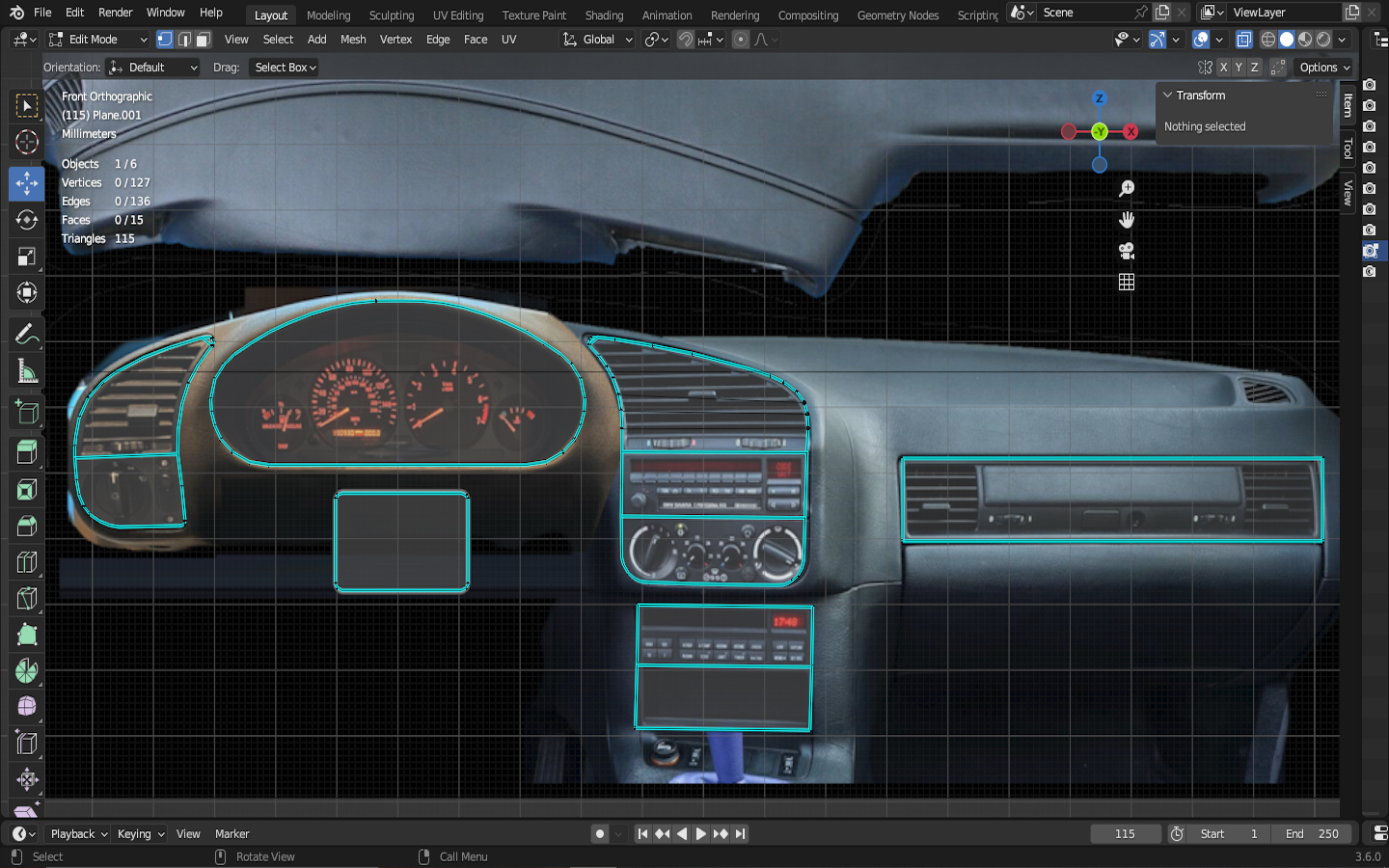Screen dimensions: 1389x868
Task: Click the hand pan viewport gizmo
Action: click(1127, 220)
